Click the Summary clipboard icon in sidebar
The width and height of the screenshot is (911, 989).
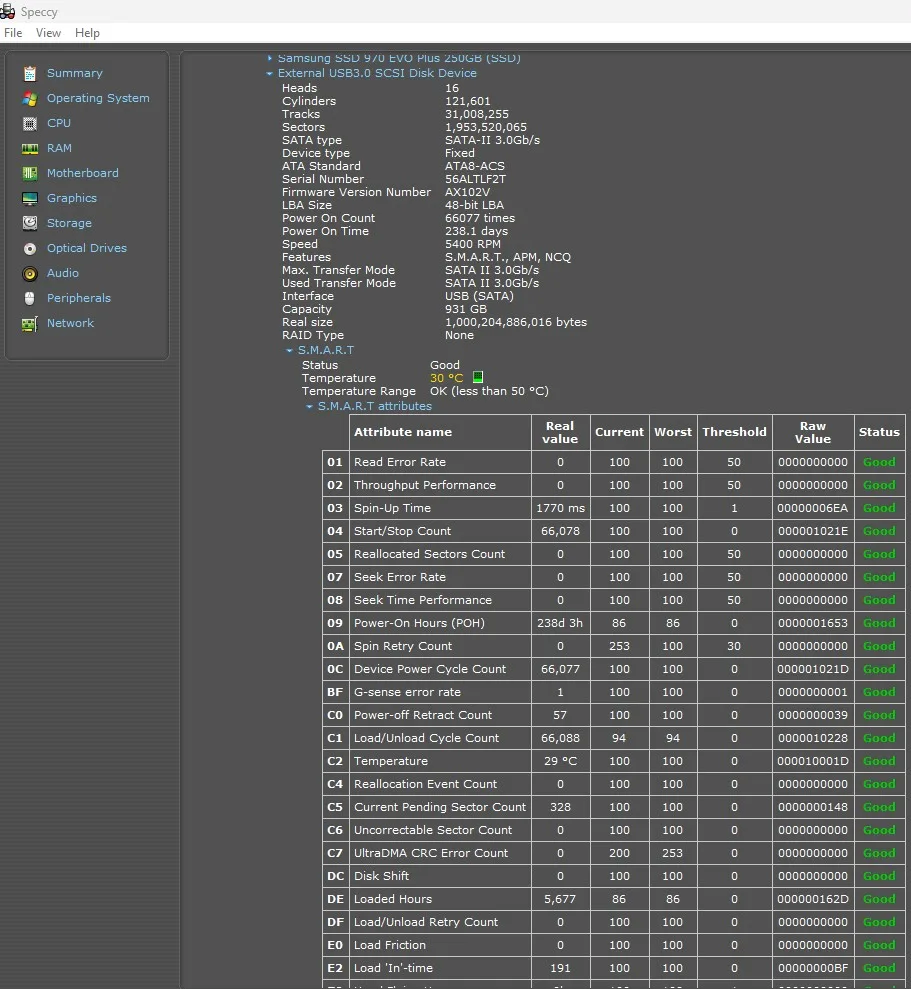click(30, 74)
